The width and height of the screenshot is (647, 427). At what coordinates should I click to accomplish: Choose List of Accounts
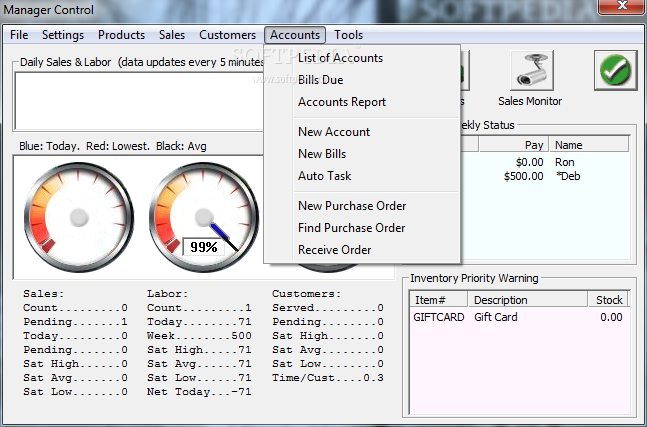[x=362, y=58]
